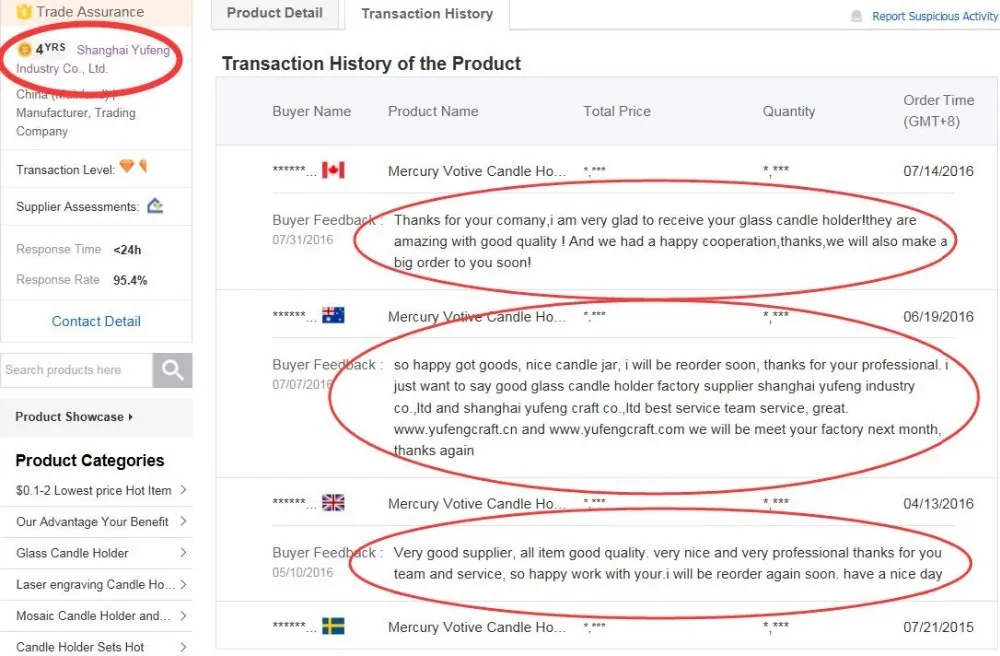Click the 07/14/2016 order date

(x=938, y=171)
